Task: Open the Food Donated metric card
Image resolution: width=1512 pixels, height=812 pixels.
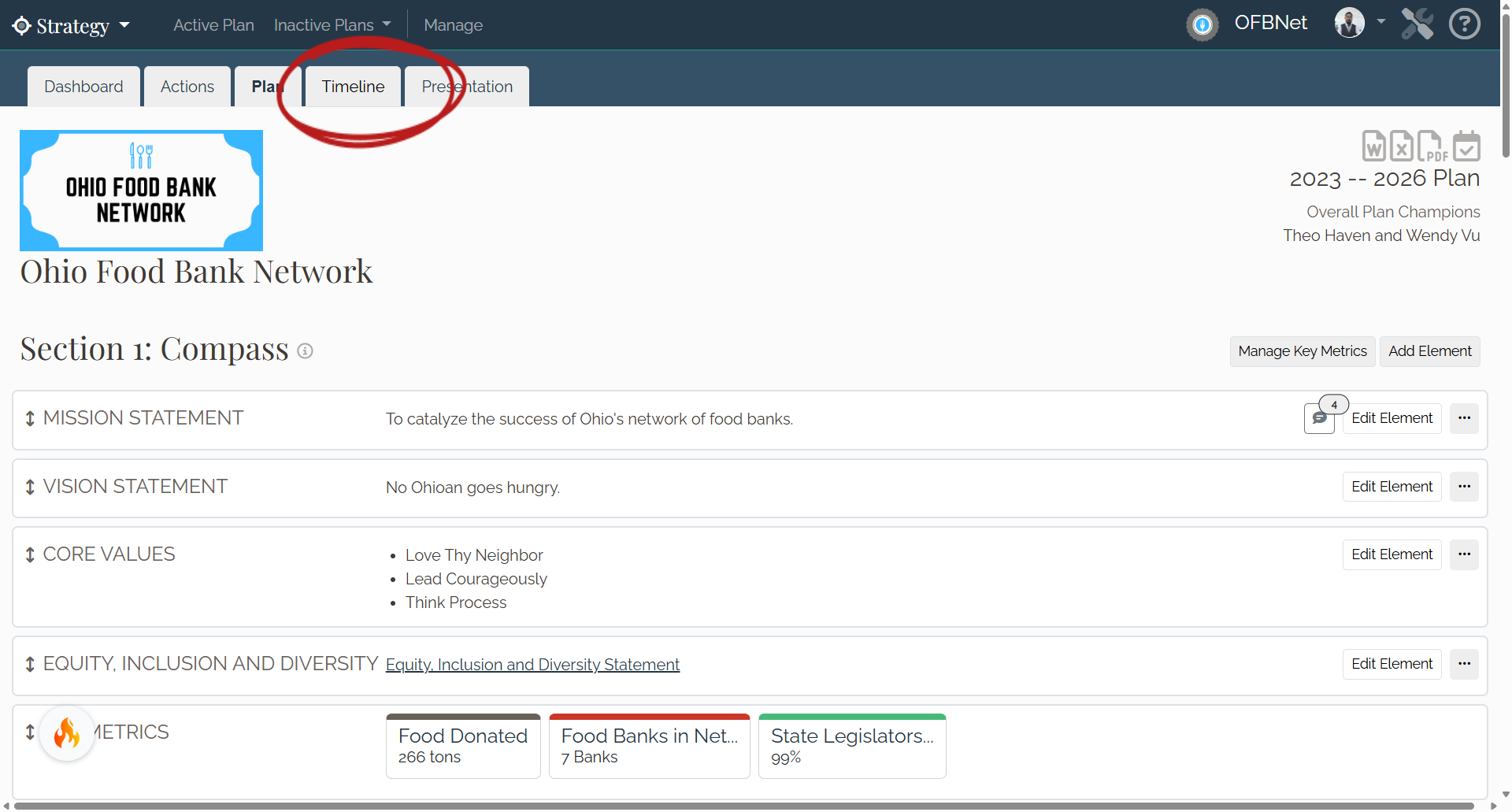Action: pos(463,746)
